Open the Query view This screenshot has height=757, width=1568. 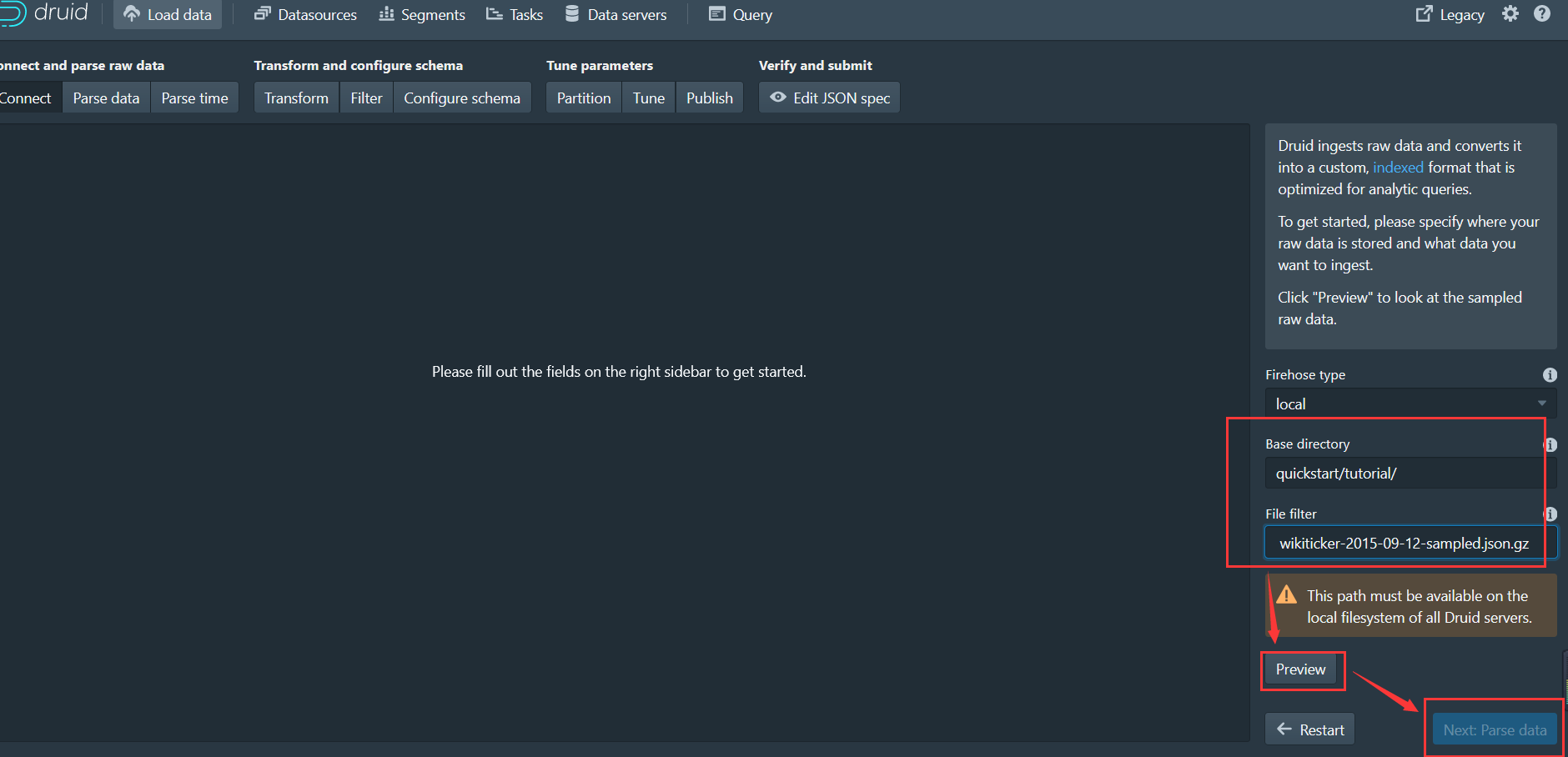[741, 14]
